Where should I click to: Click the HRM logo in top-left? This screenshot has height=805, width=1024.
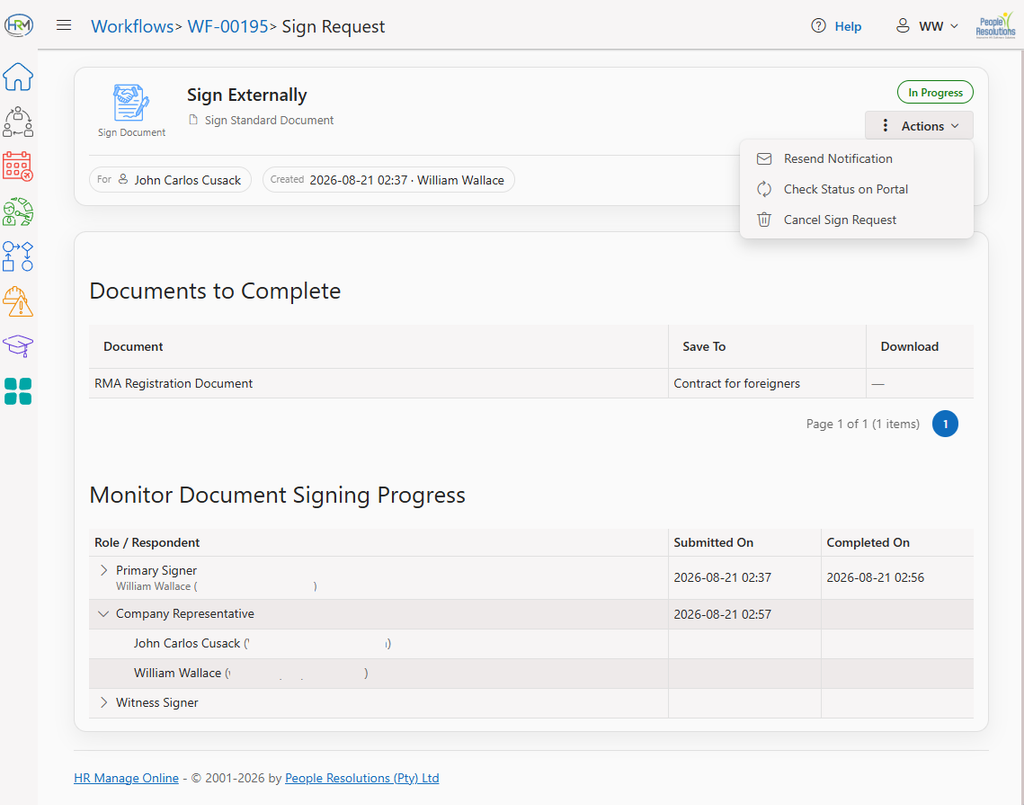click(x=18, y=25)
